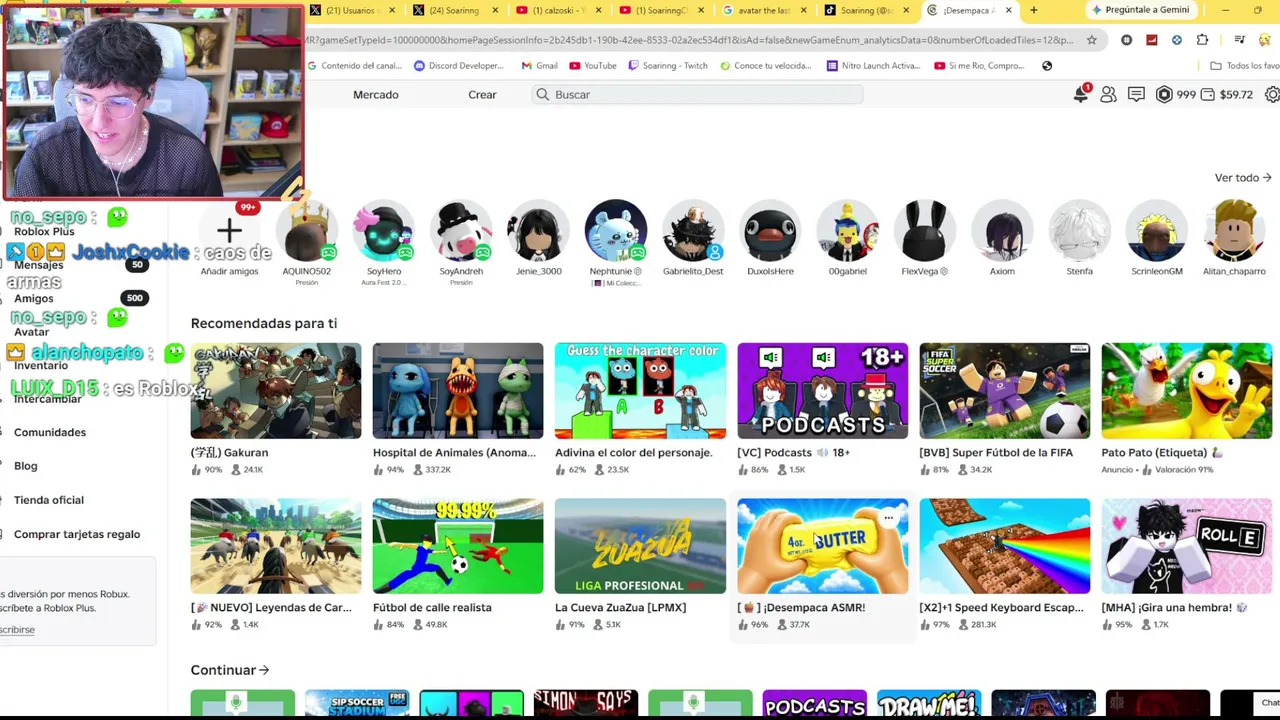Open Comprar tarjetas regalo in sidebar
This screenshot has width=1280, height=720.
[x=77, y=534]
